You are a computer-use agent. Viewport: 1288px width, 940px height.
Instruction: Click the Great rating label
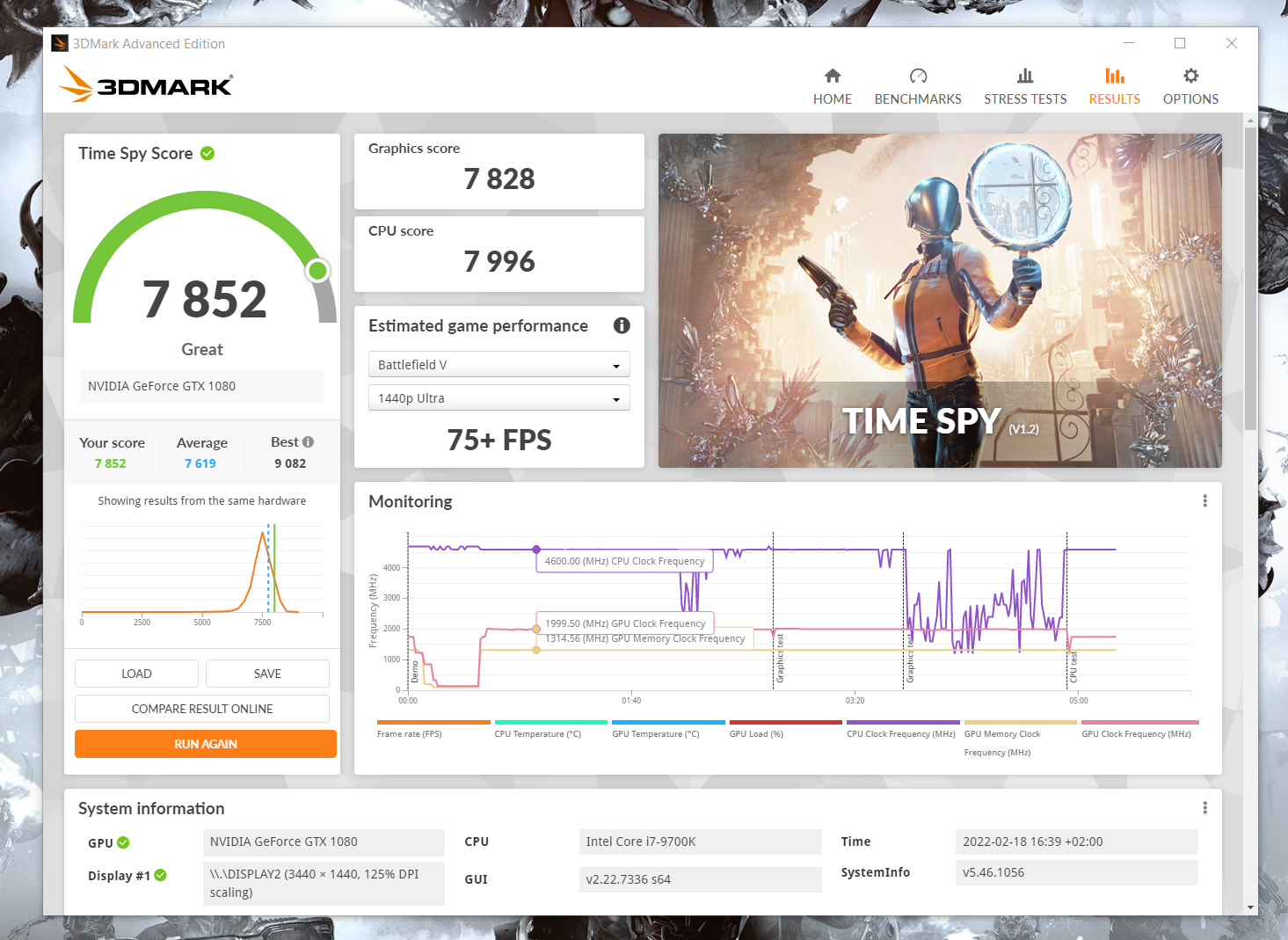coord(202,349)
